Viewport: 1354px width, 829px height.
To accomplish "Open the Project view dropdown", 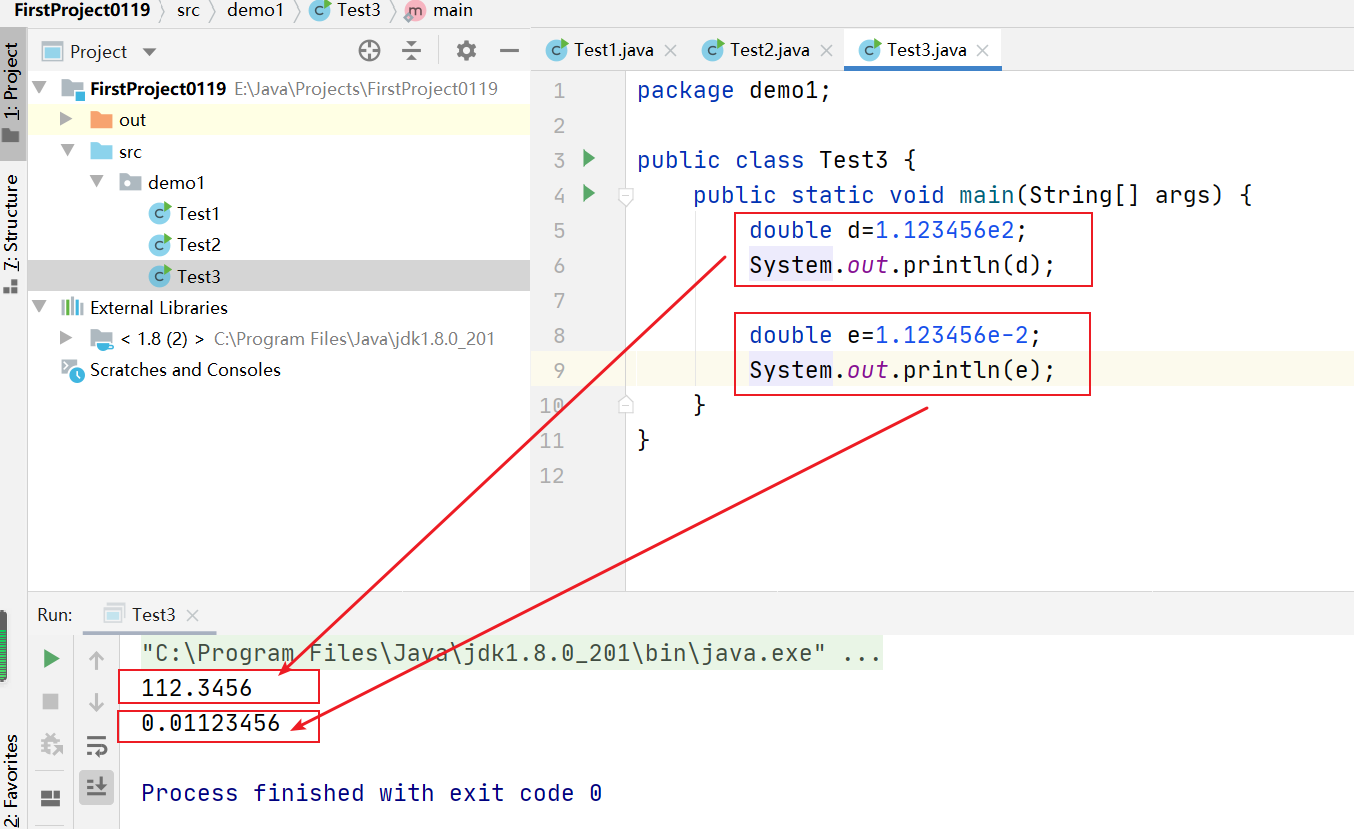I will (x=150, y=52).
